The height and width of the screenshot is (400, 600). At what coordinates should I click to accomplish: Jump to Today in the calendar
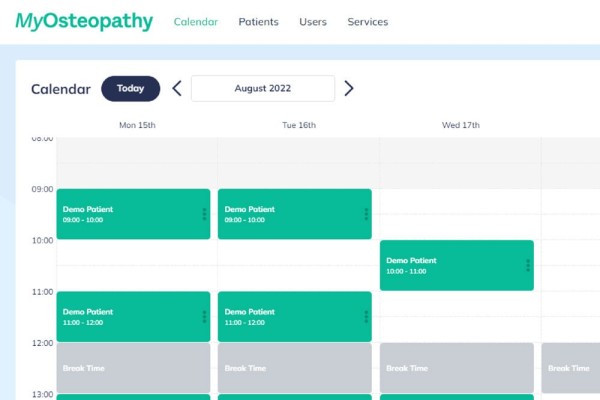click(130, 88)
